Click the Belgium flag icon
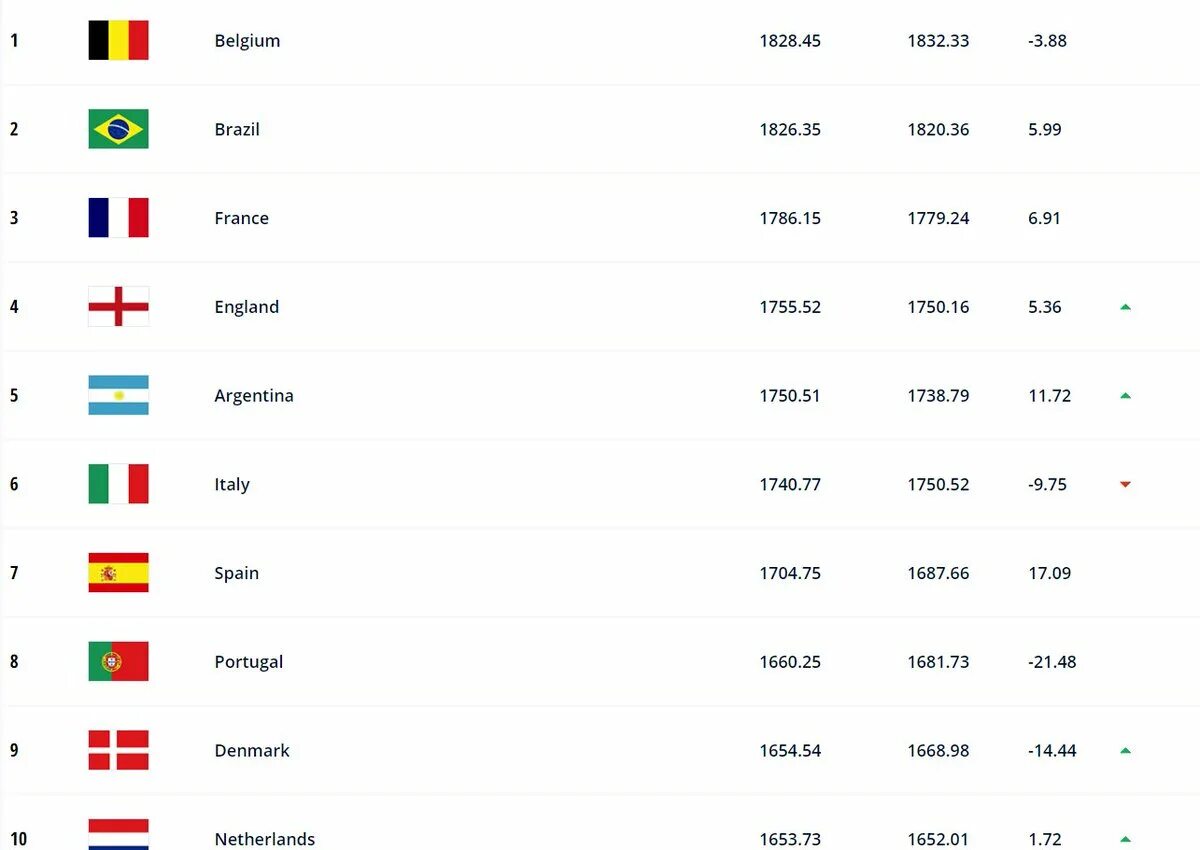The width and height of the screenshot is (1200, 850). tap(118, 40)
